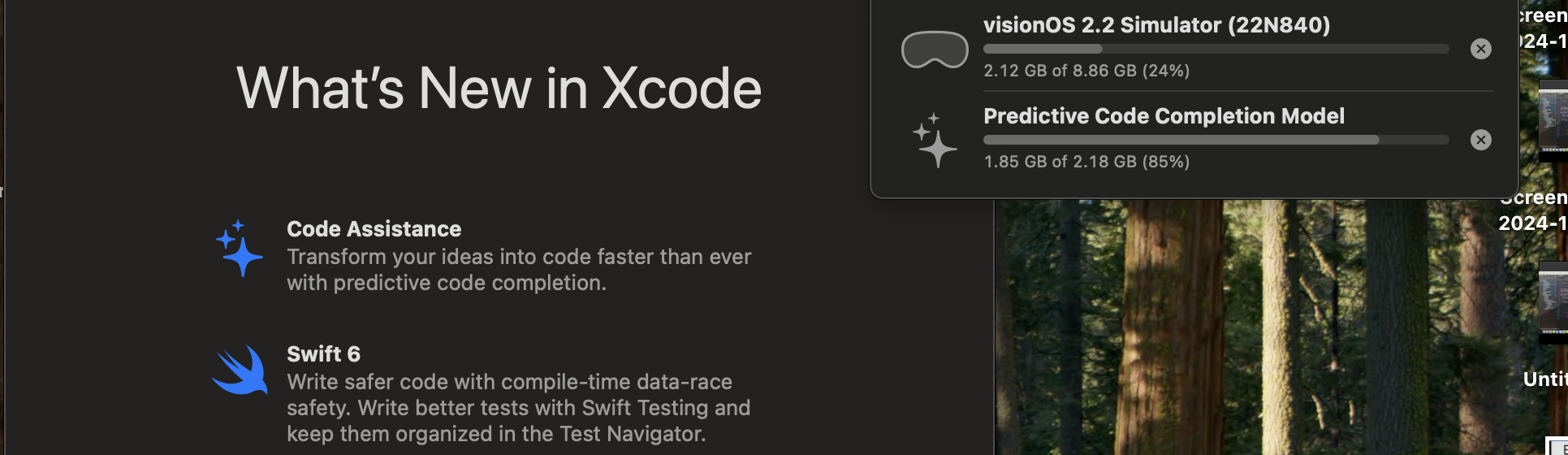This screenshot has width=1568, height=455.
Task: Click the Predictive Code Completion sparkles icon
Action: pos(935,140)
